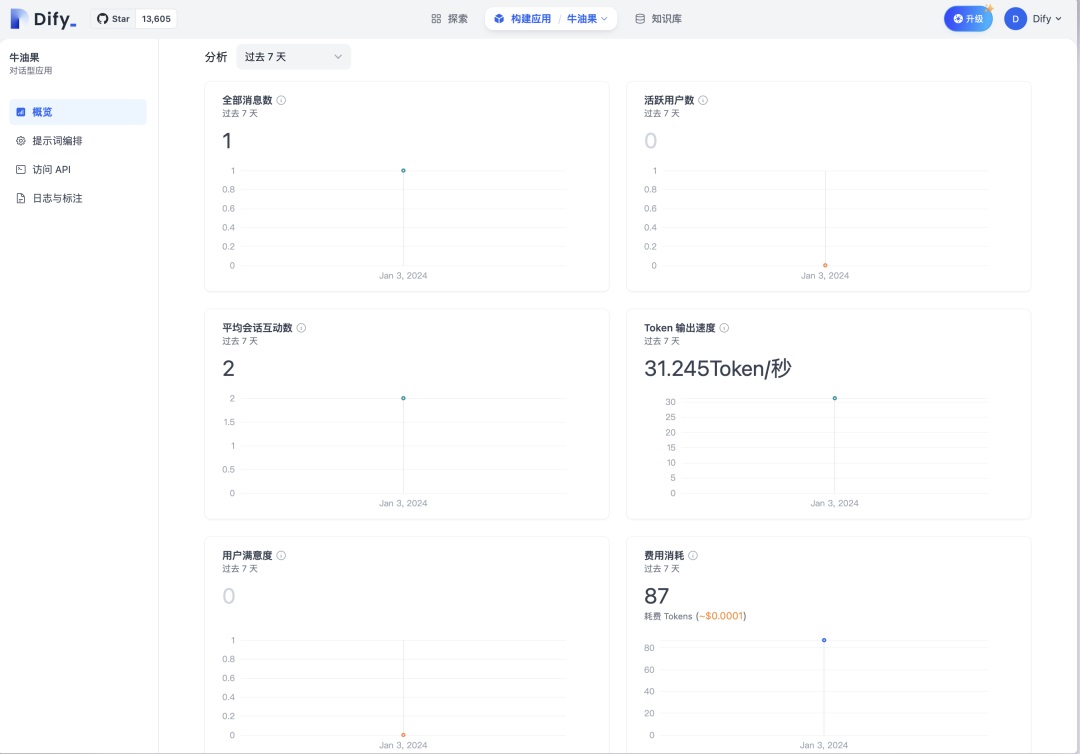Click the 知识库 icon in the header
The image size is (1080, 754).
[x=638, y=18]
